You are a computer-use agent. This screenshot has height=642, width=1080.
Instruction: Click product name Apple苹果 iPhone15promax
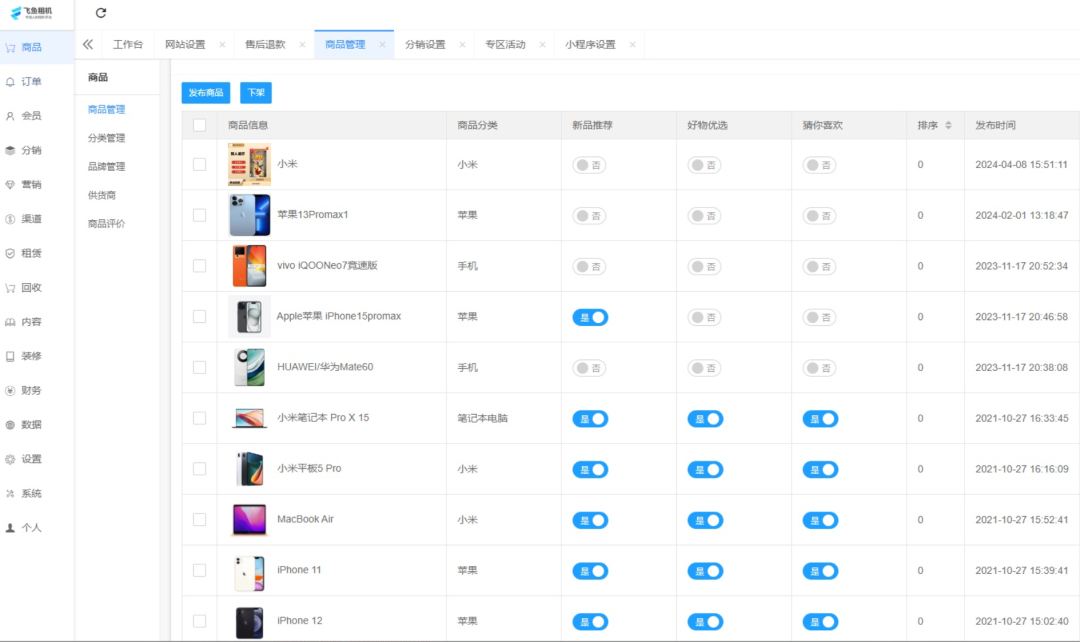[x=339, y=317]
